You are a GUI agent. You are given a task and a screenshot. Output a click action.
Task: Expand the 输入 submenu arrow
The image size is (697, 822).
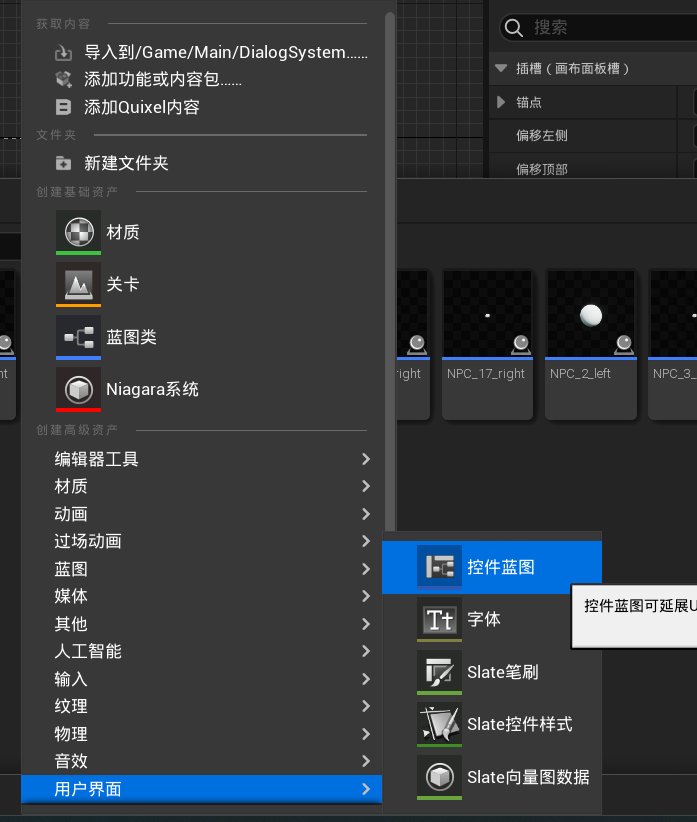coord(366,679)
